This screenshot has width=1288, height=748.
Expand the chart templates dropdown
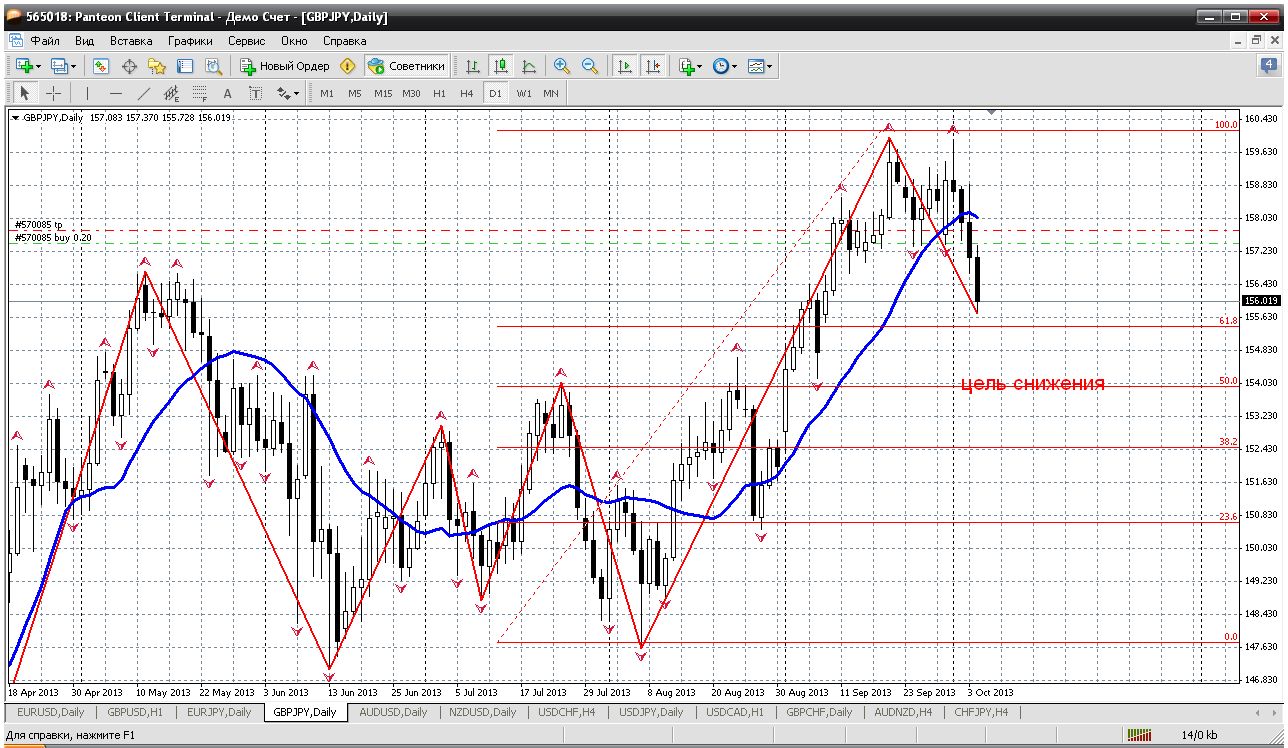(769, 66)
